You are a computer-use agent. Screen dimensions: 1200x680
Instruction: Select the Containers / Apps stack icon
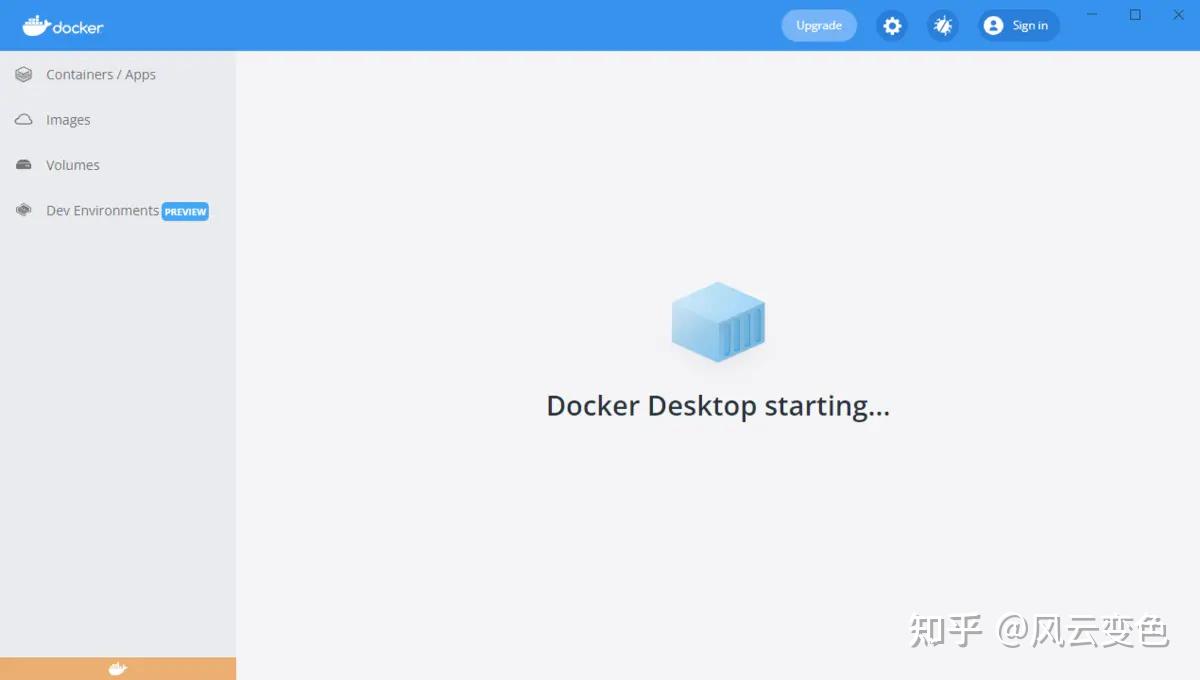point(22,74)
